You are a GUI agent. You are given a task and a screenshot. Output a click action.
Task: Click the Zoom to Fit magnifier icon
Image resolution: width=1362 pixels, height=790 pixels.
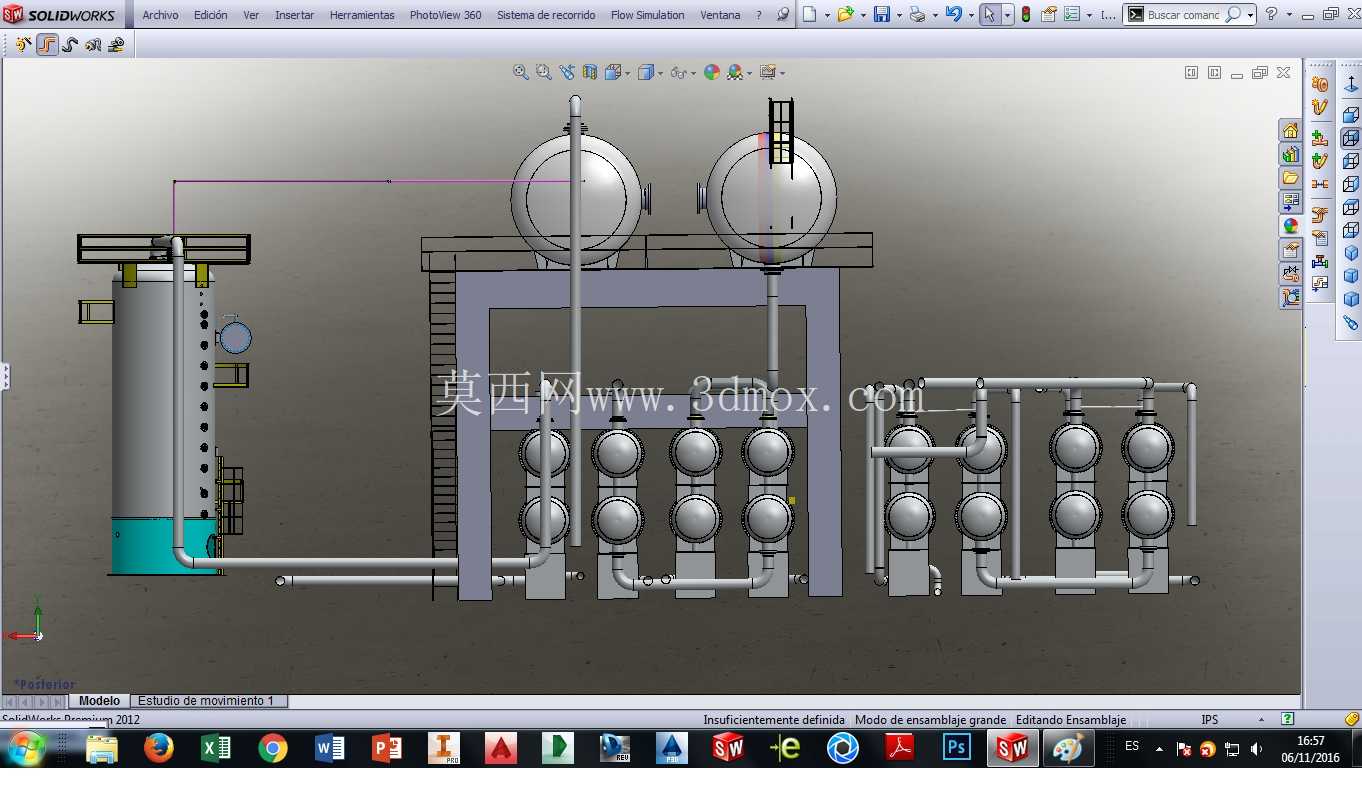[x=520, y=72]
